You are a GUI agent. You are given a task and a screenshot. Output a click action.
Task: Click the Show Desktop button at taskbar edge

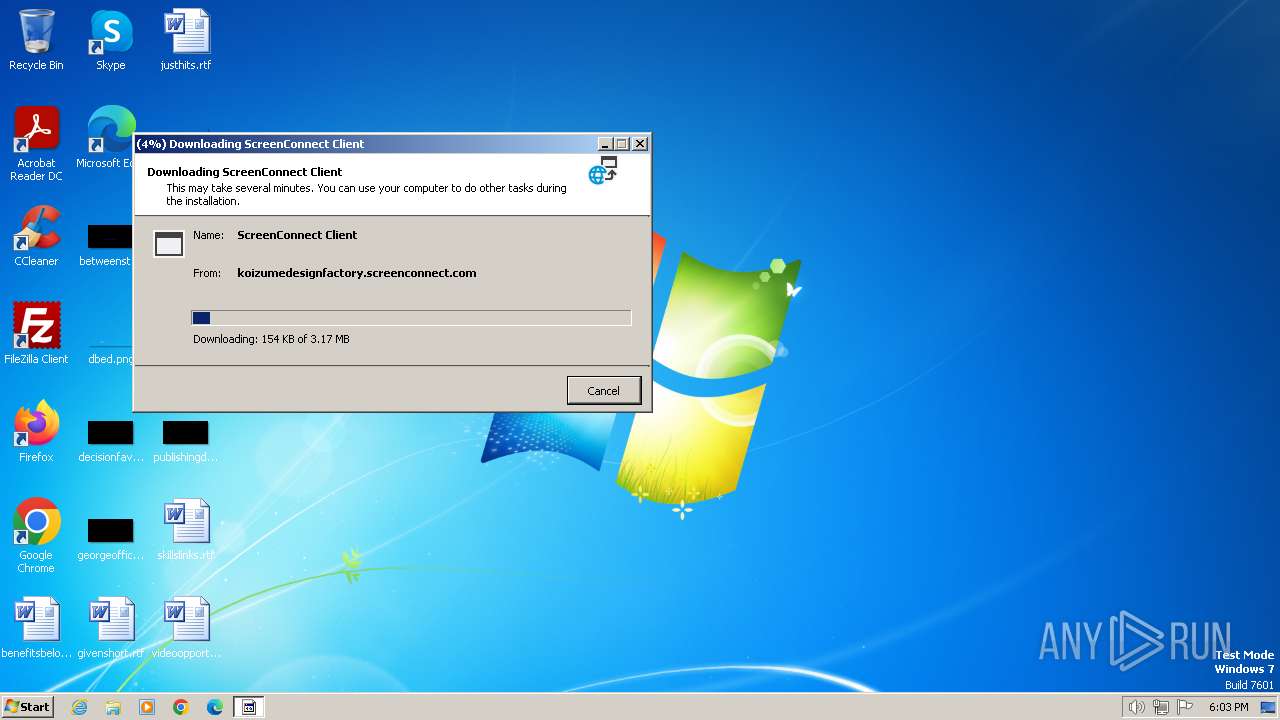coord(1268,707)
